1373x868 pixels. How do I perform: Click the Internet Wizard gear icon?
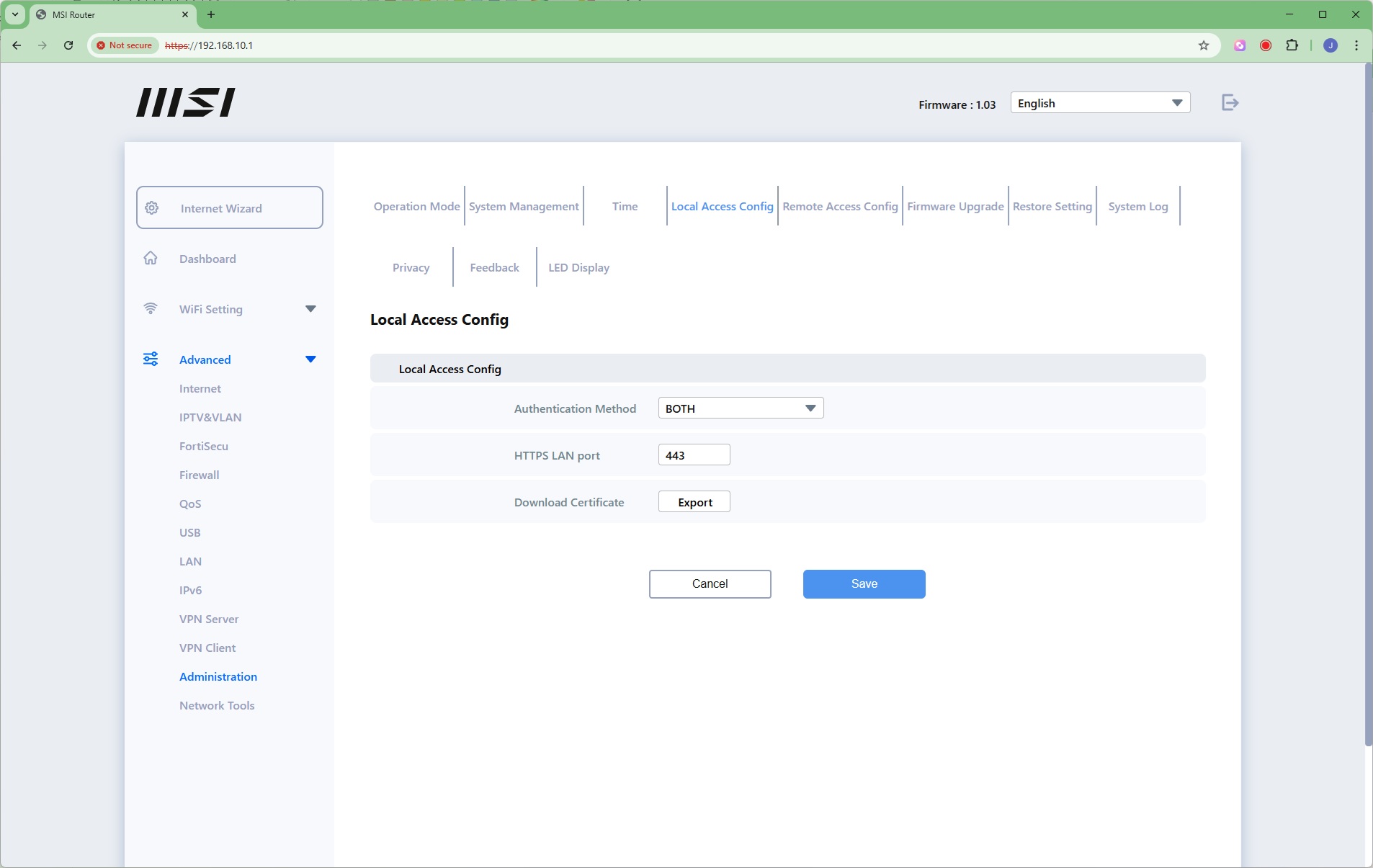[152, 208]
